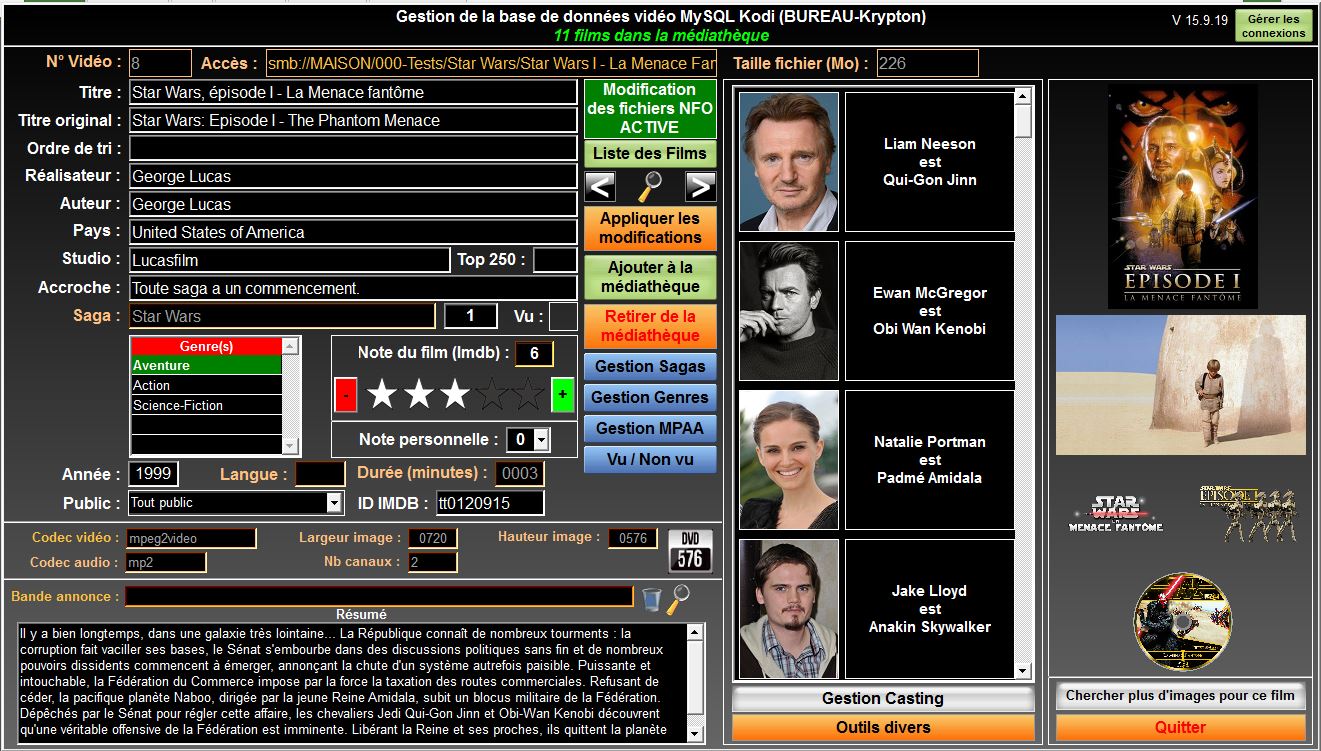1321x751 pixels.
Task: Open the Tatooine fanart image
Action: [x=1181, y=385]
